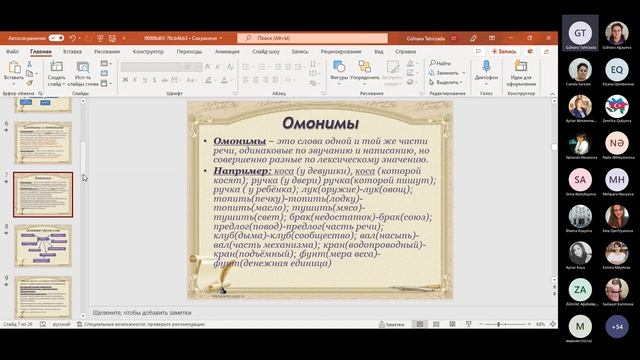This screenshot has height=360, width=640.
Task: Click Найти in Editing group
Action: tap(440, 63)
